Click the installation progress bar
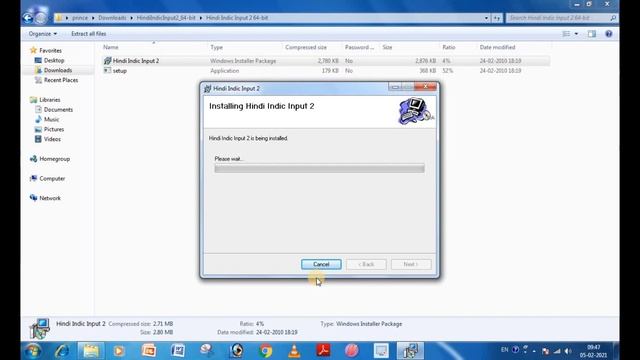 tap(319, 168)
